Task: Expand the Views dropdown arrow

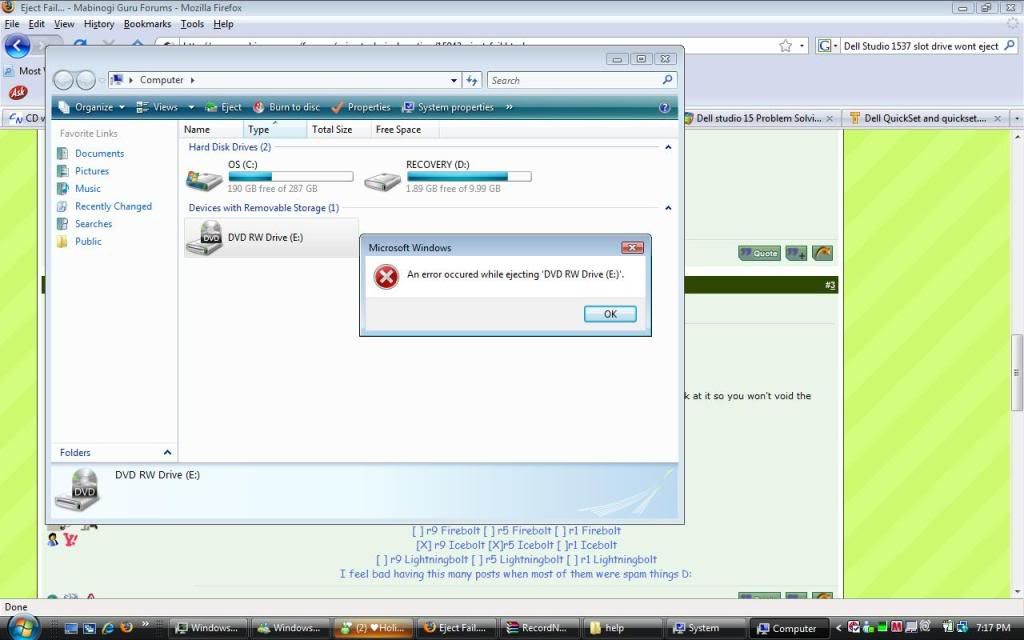Action: [x=191, y=107]
